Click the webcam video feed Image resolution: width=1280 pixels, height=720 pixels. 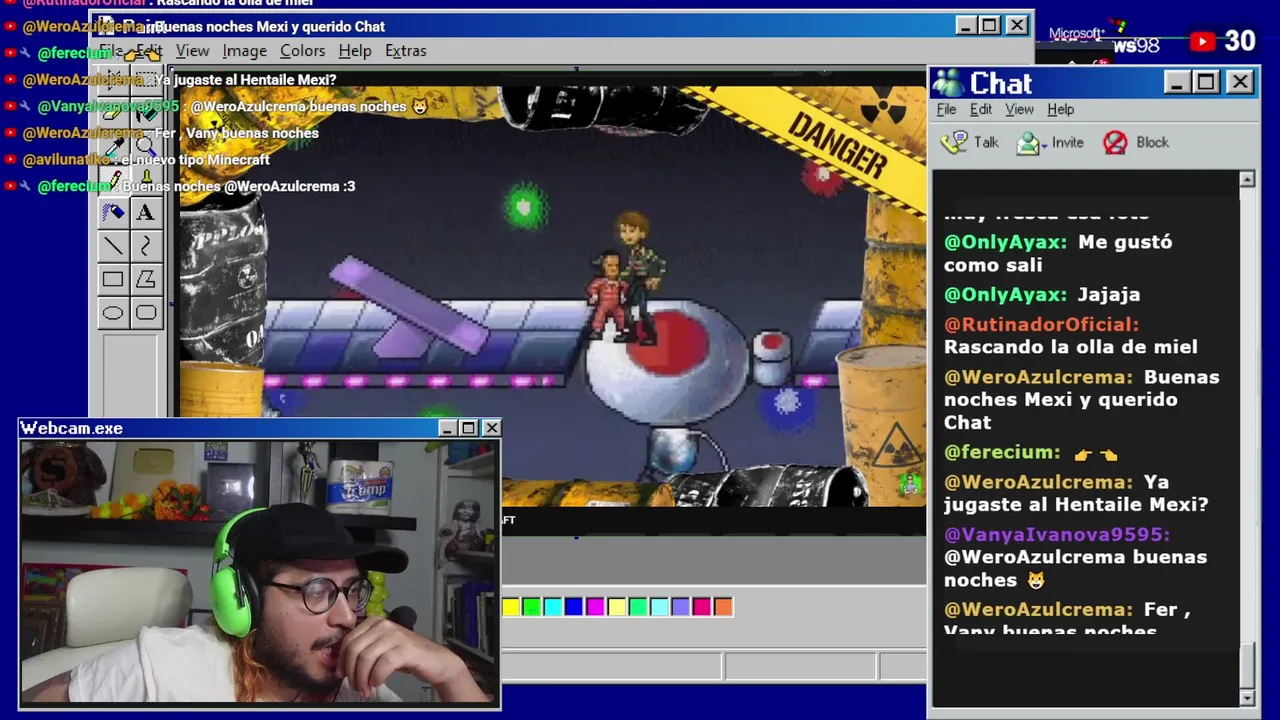coord(260,573)
